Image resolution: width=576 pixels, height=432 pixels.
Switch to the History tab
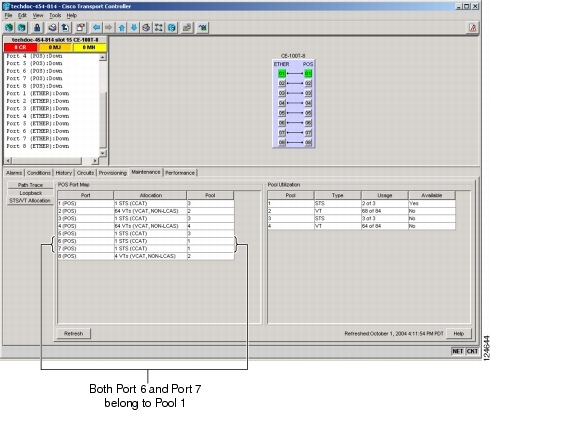[x=64, y=173]
